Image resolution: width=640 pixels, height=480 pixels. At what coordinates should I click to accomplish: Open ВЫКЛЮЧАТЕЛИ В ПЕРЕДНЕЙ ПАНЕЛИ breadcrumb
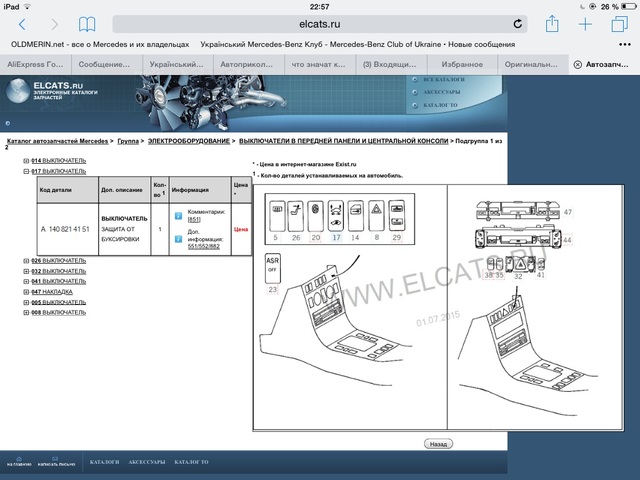pos(344,141)
